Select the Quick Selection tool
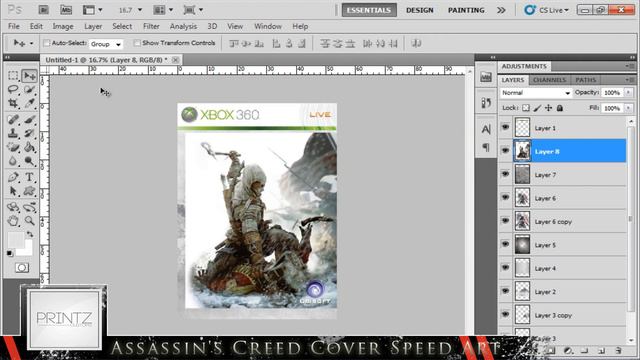The width and height of the screenshot is (640, 360). coord(29,89)
